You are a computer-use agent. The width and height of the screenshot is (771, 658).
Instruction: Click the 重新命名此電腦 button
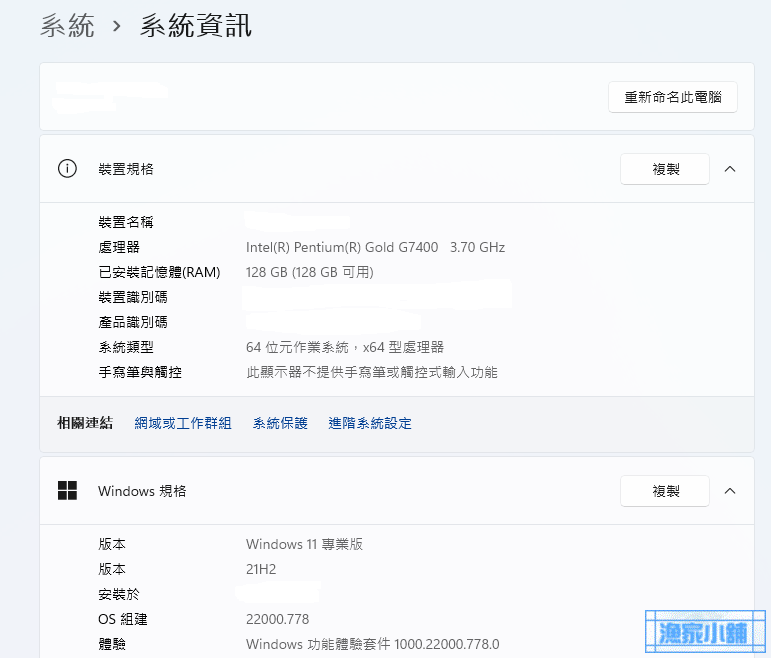click(x=672, y=97)
